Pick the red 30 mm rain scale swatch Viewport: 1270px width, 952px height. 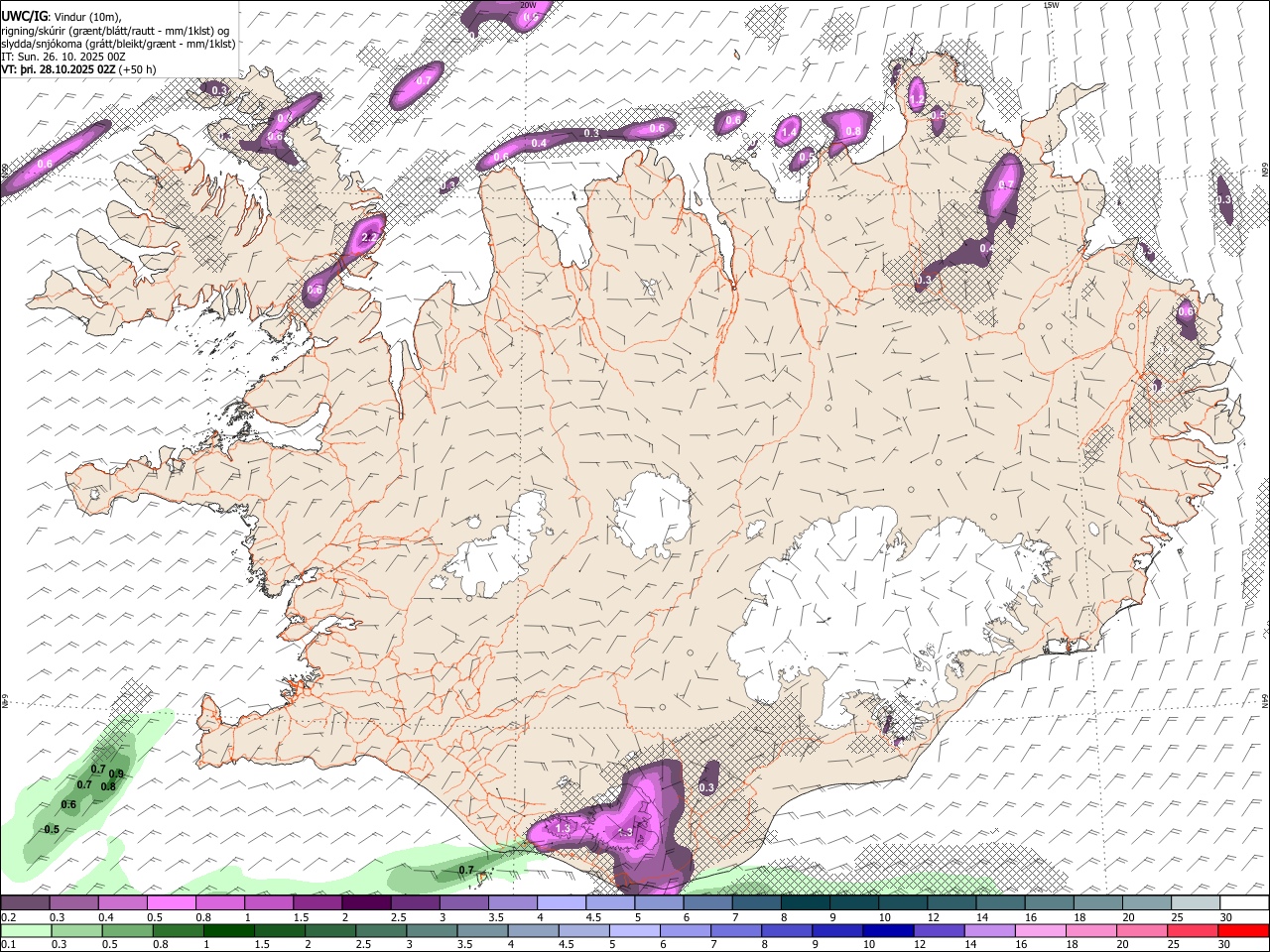[x=1244, y=931]
